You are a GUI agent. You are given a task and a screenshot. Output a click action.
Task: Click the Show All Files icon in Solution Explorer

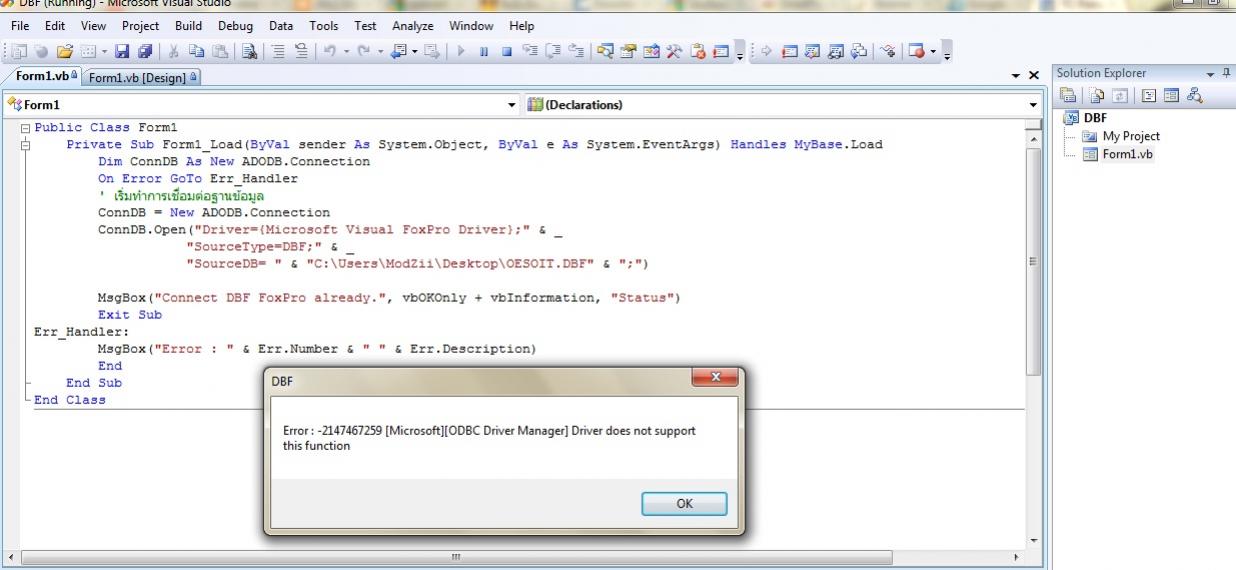[1097, 96]
